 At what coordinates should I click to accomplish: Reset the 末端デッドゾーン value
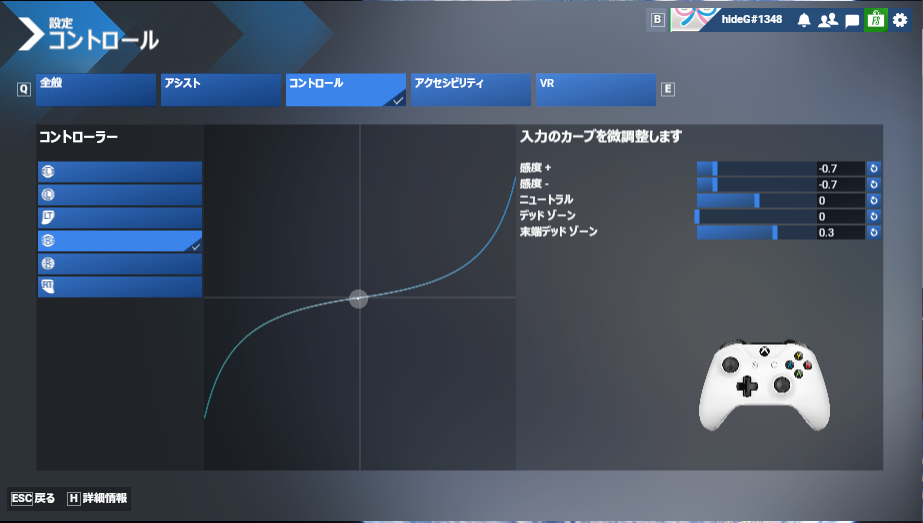pyautogui.click(x=873, y=232)
